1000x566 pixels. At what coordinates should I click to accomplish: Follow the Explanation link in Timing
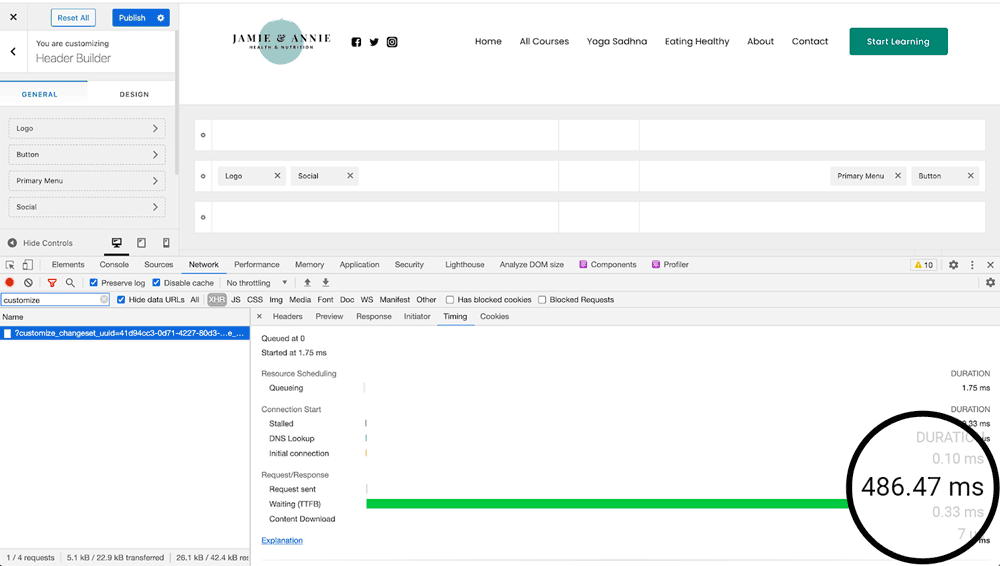pyautogui.click(x=282, y=541)
